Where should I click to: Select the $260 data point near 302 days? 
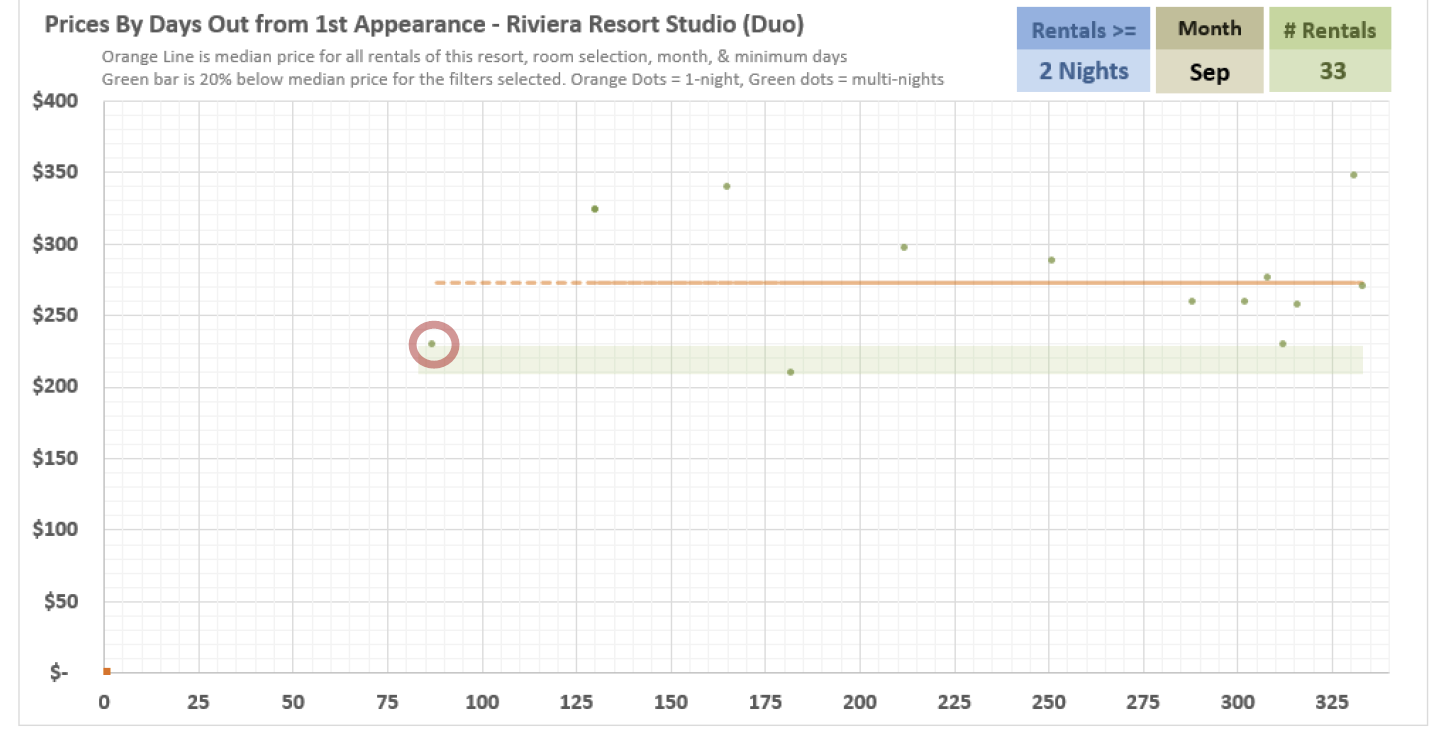click(x=1244, y=301)
